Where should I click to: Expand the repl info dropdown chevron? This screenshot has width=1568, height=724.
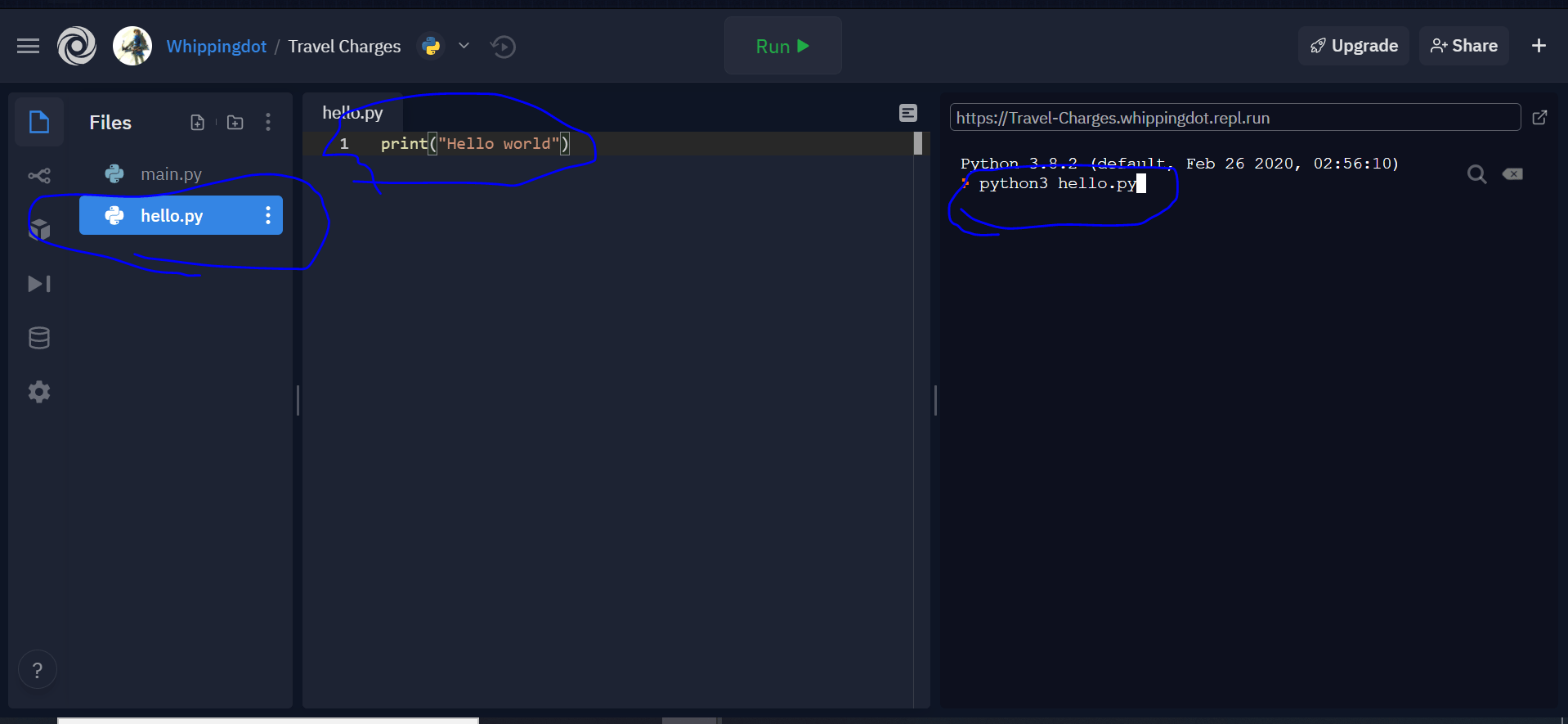coord(464,46)
